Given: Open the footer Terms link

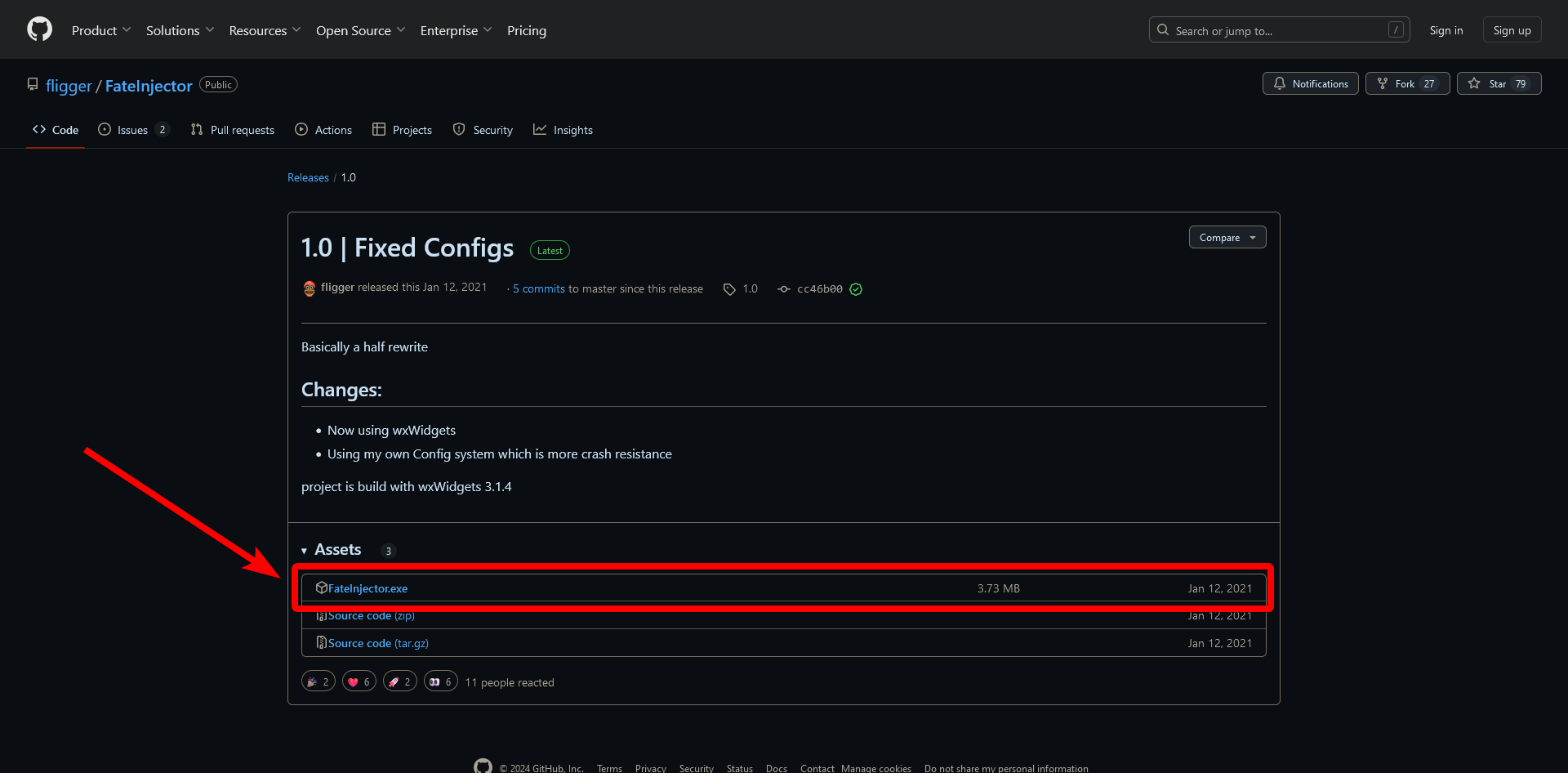Looking at the screenshot, I should [x=609, y=768].
